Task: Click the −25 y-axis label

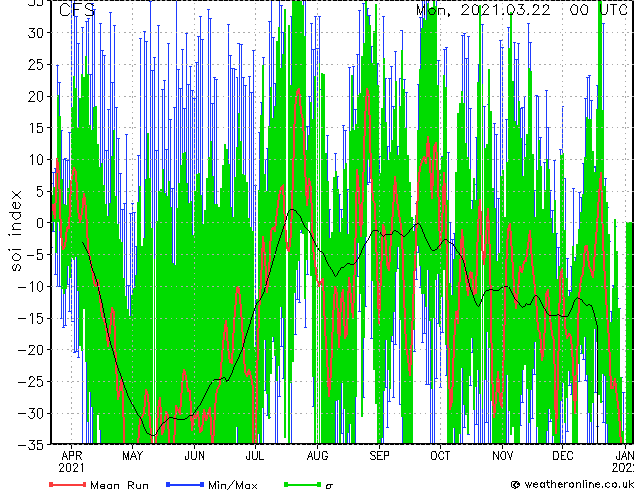Action: (31, 381)
